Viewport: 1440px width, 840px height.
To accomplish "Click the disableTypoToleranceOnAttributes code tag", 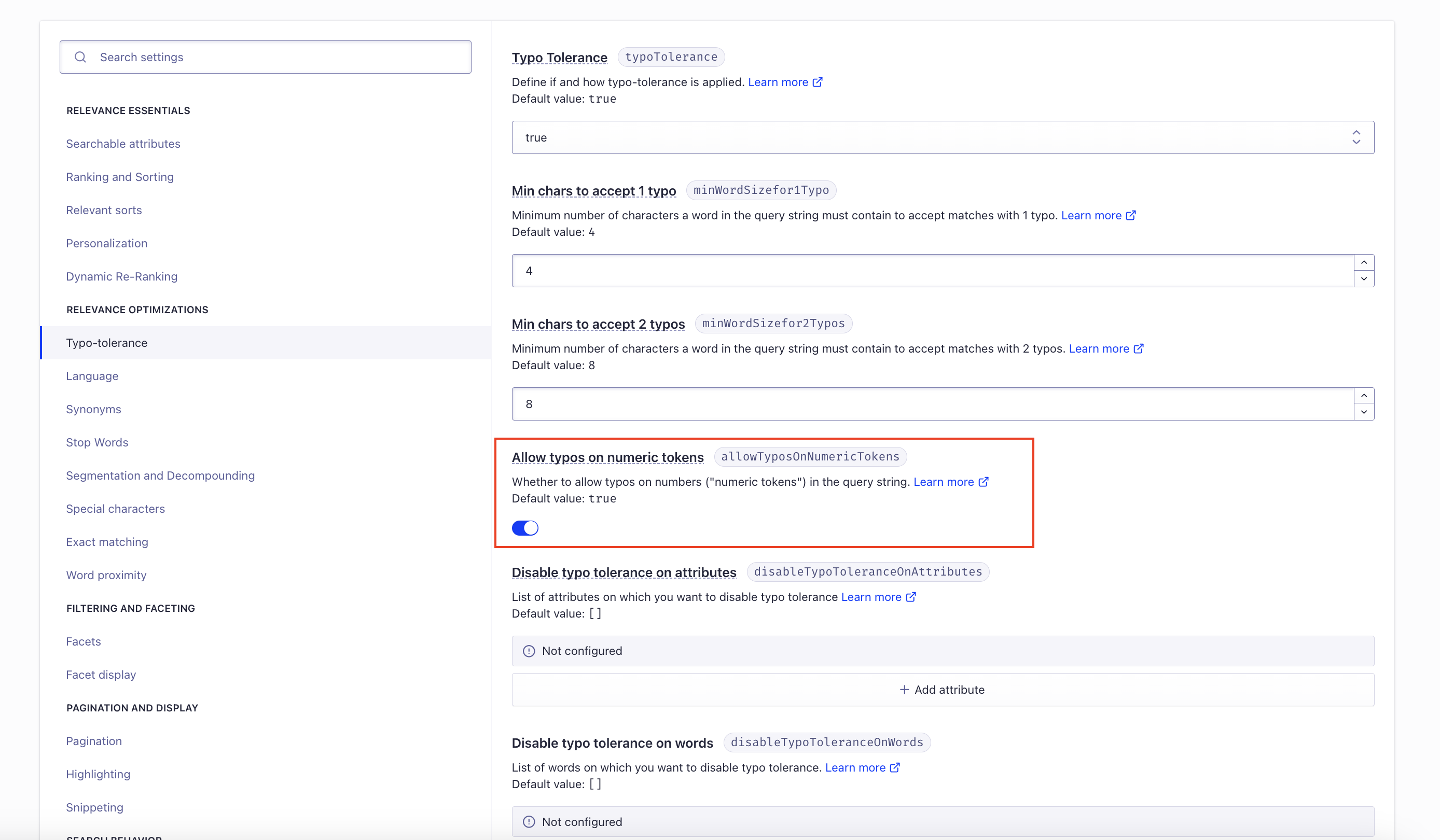I will 868,572.
